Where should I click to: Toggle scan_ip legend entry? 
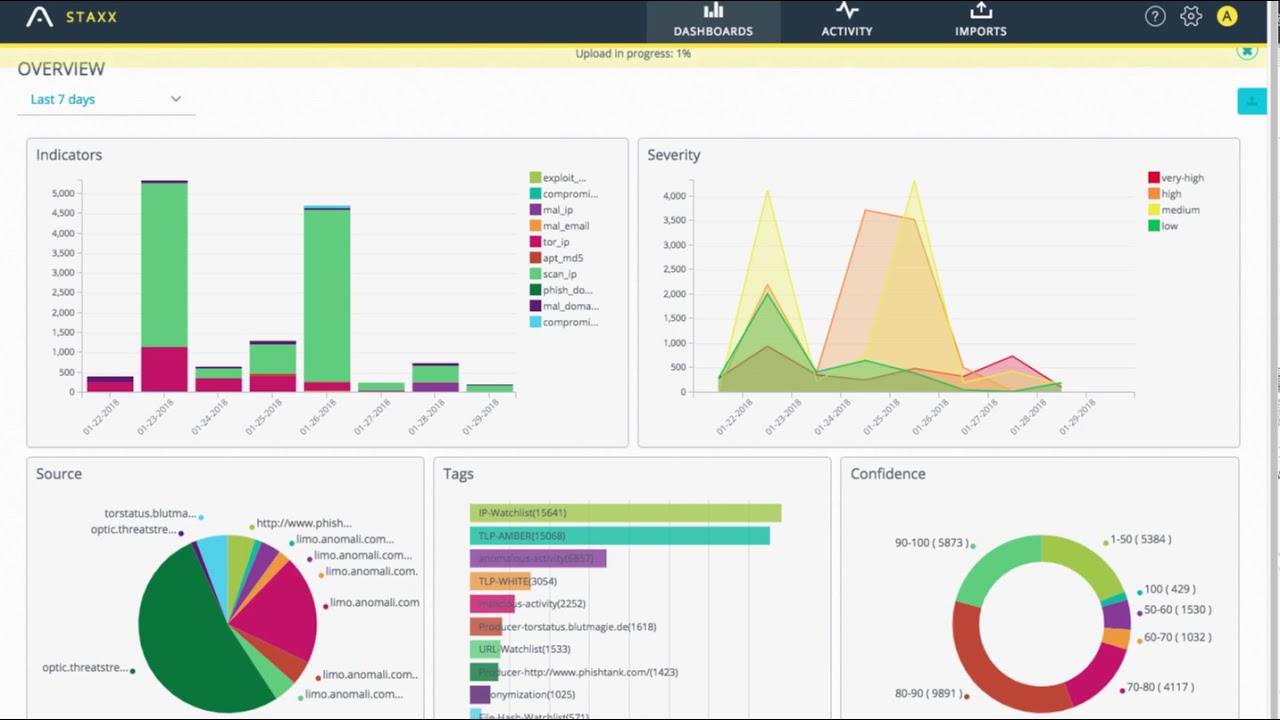pos(553,274)
